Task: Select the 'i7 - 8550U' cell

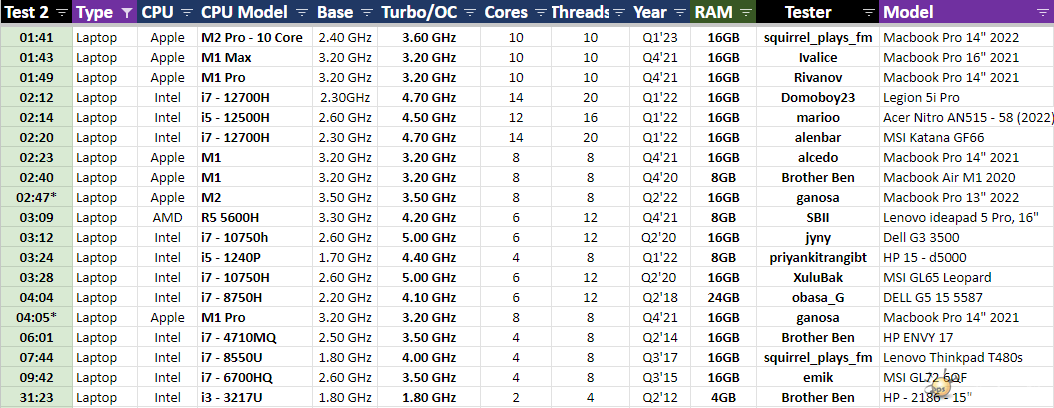Action: (255, 358)
